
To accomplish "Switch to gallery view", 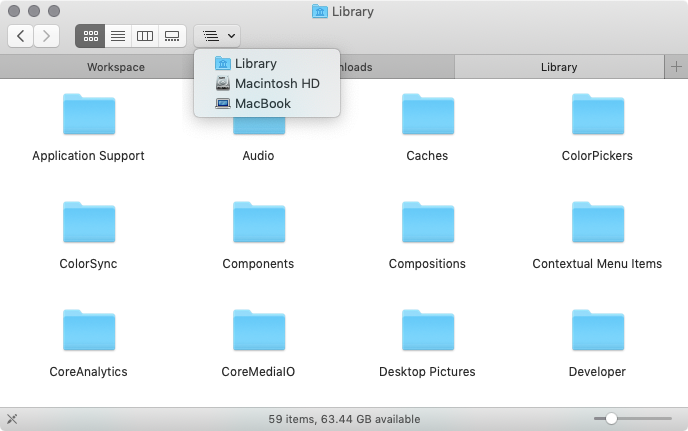I will pos(172,36).
